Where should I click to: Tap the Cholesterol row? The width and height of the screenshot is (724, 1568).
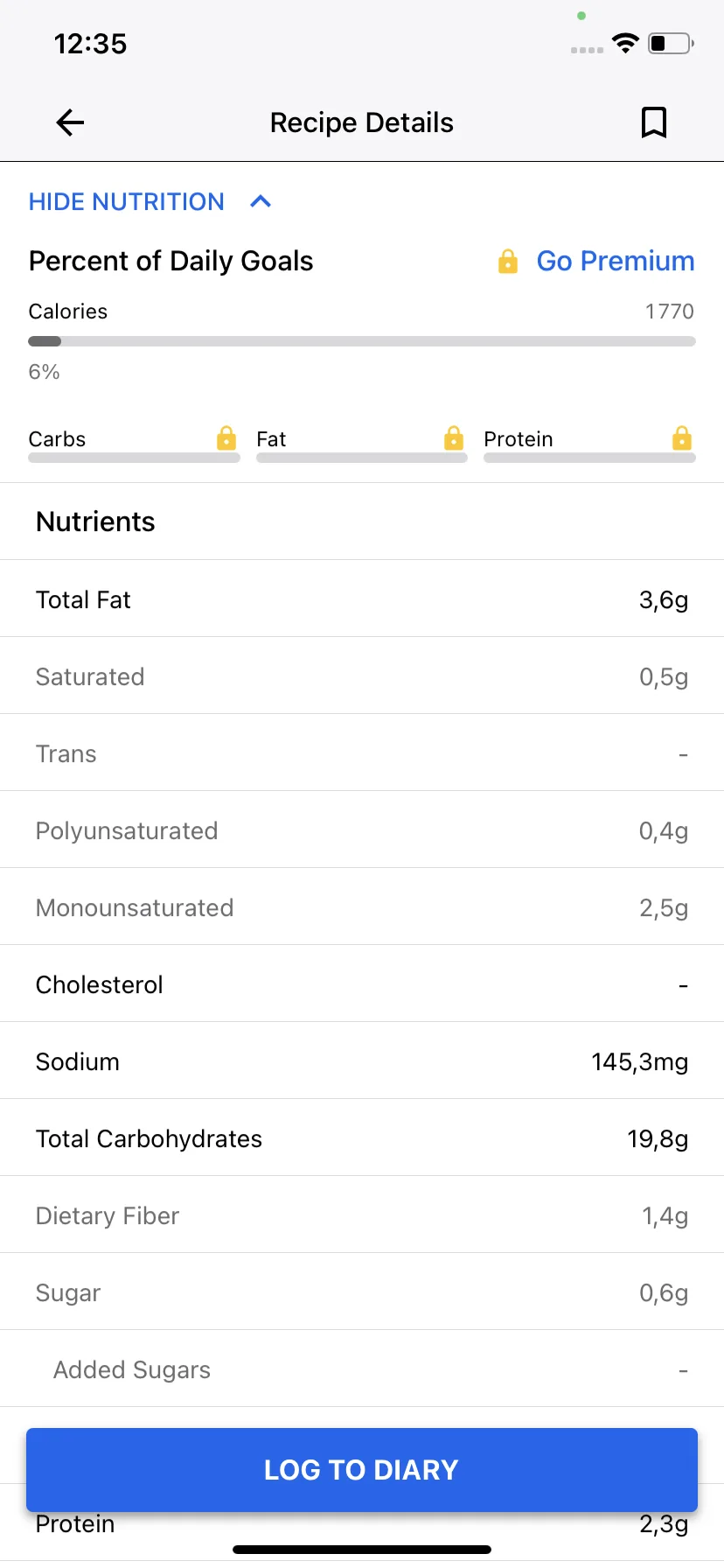(x=362, y=983)
